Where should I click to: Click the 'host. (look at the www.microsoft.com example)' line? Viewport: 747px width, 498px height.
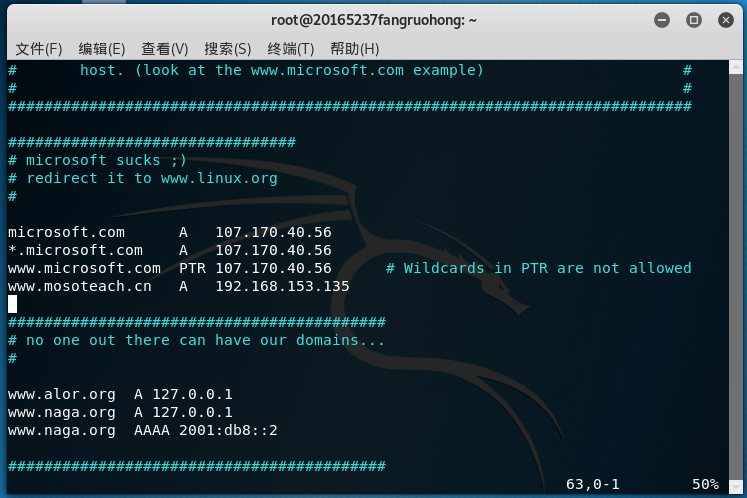point(282,70)
